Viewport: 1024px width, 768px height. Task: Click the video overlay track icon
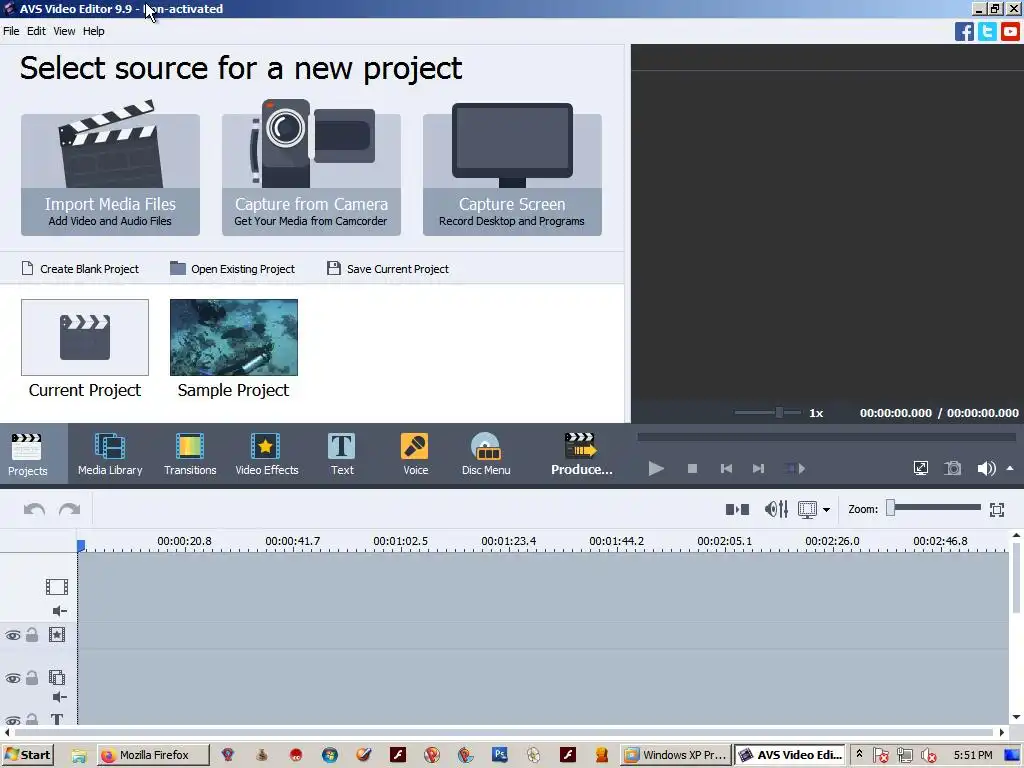coord(57,678)
